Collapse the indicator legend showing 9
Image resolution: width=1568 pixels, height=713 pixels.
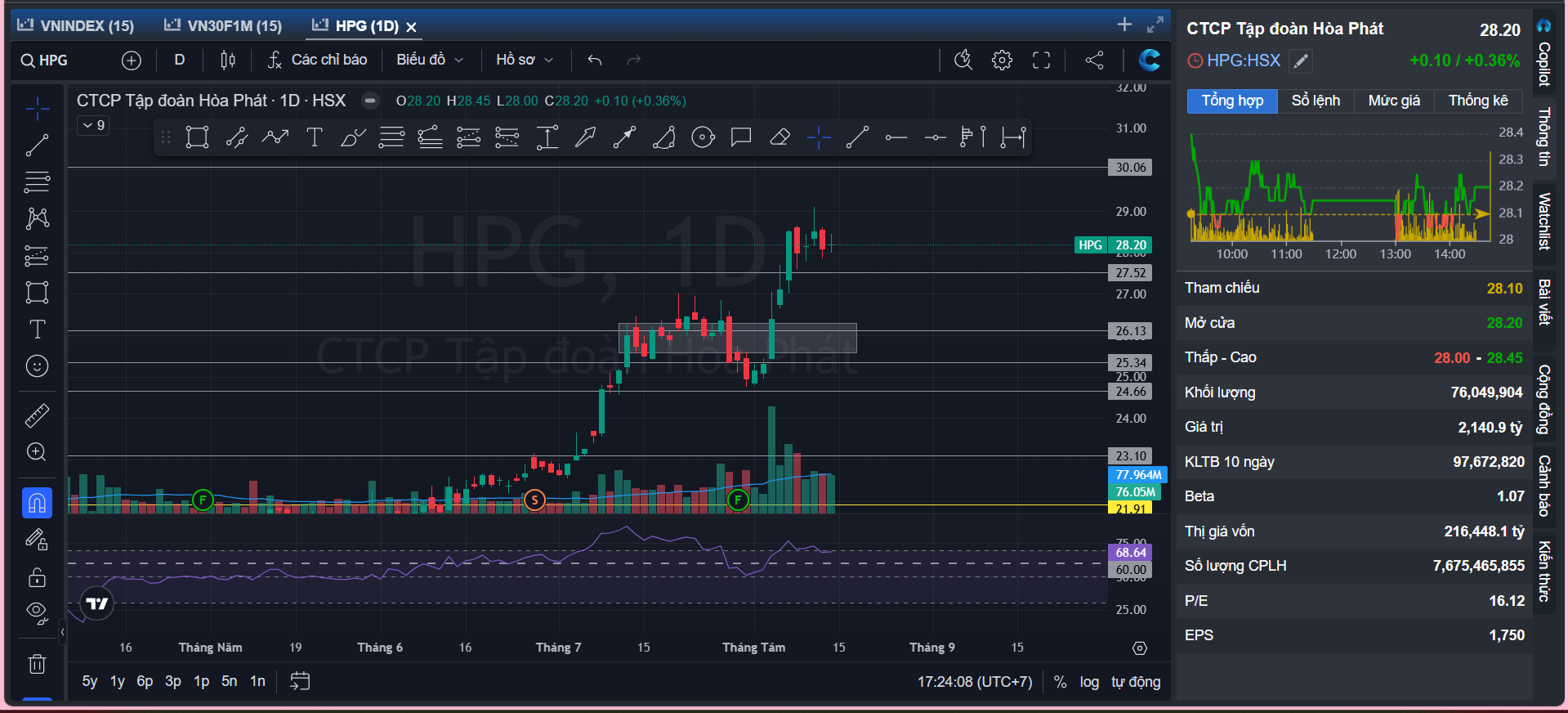[x=94, y=125]
